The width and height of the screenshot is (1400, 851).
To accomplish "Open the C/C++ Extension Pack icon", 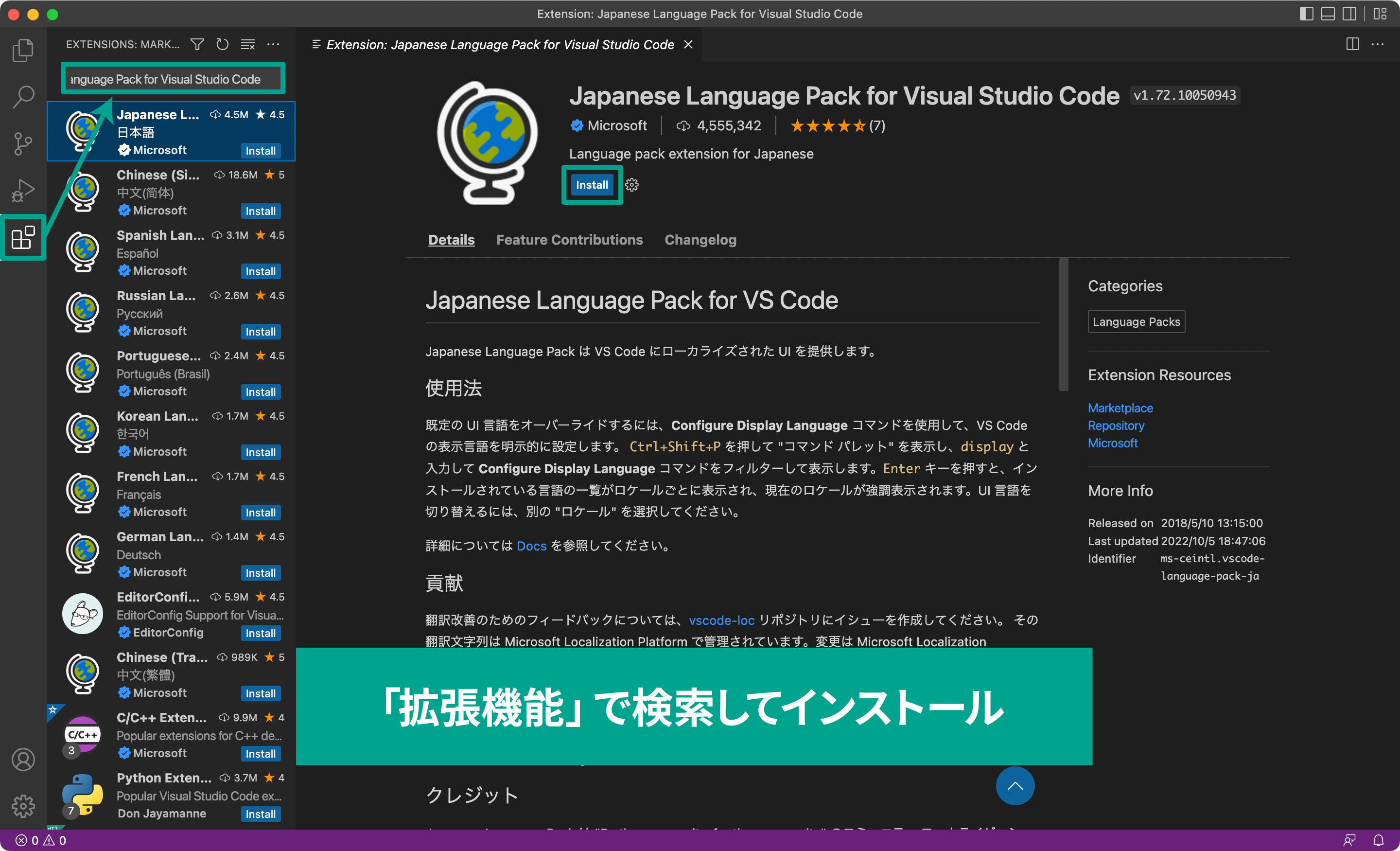I will (83, 734).
